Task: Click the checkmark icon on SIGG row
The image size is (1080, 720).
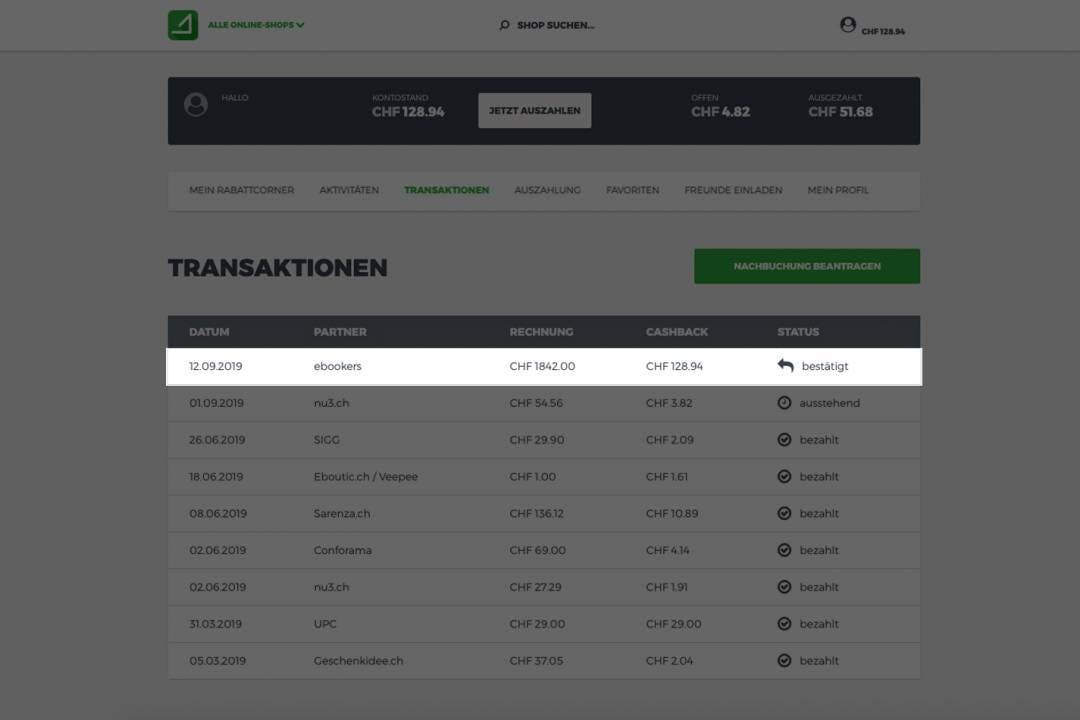Action: tap(784, 440)
